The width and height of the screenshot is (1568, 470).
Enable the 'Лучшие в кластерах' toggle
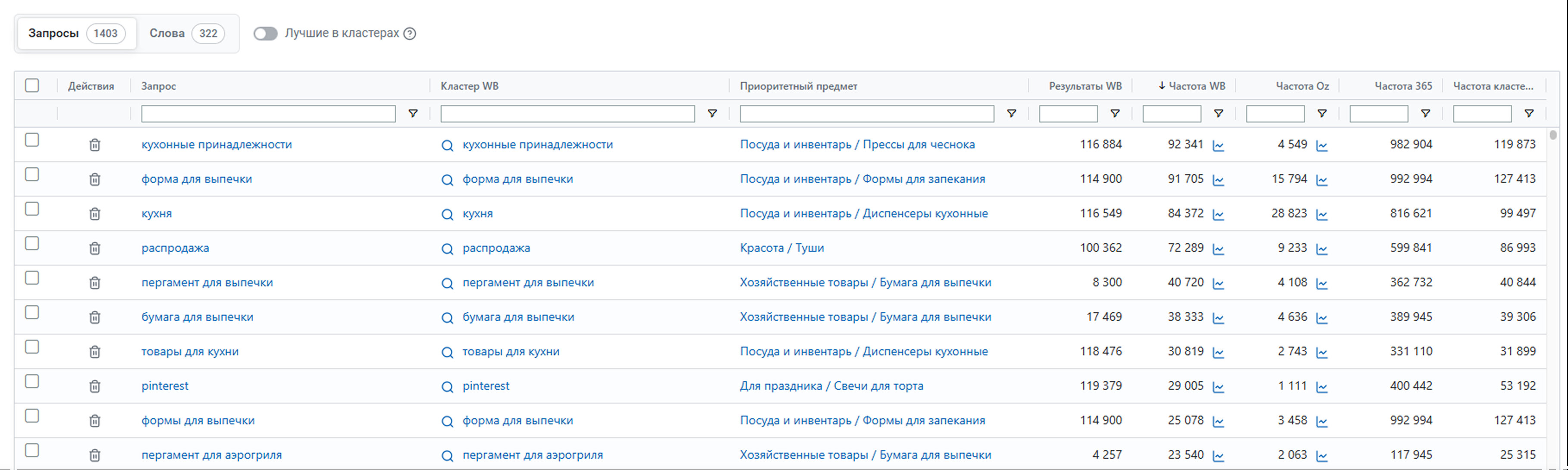coord(265,34)
